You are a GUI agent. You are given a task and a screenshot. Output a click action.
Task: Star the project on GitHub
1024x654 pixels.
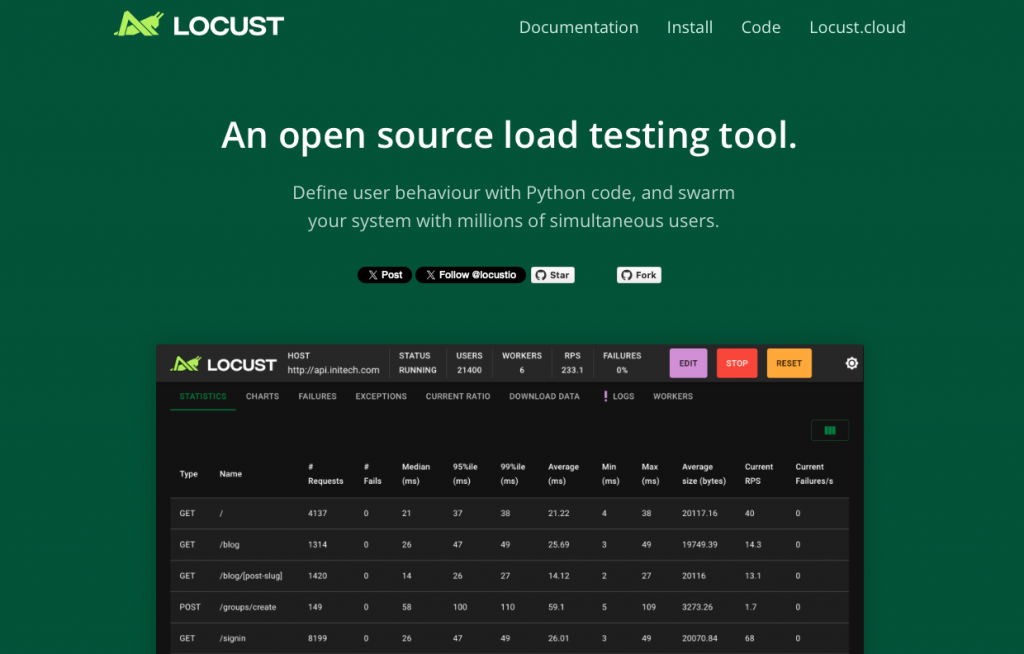click(552, 275)
